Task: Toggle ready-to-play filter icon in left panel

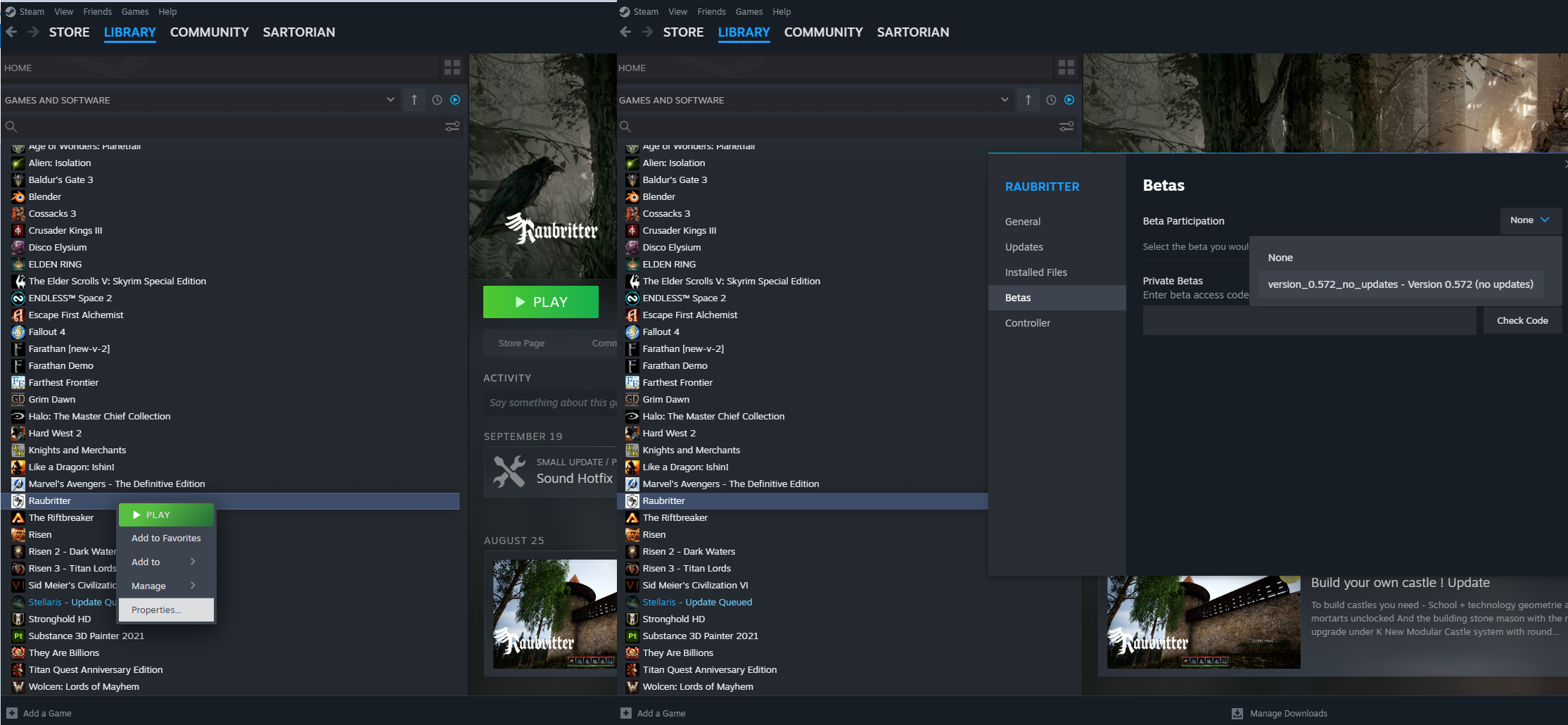Action: (x=455, y=100)
